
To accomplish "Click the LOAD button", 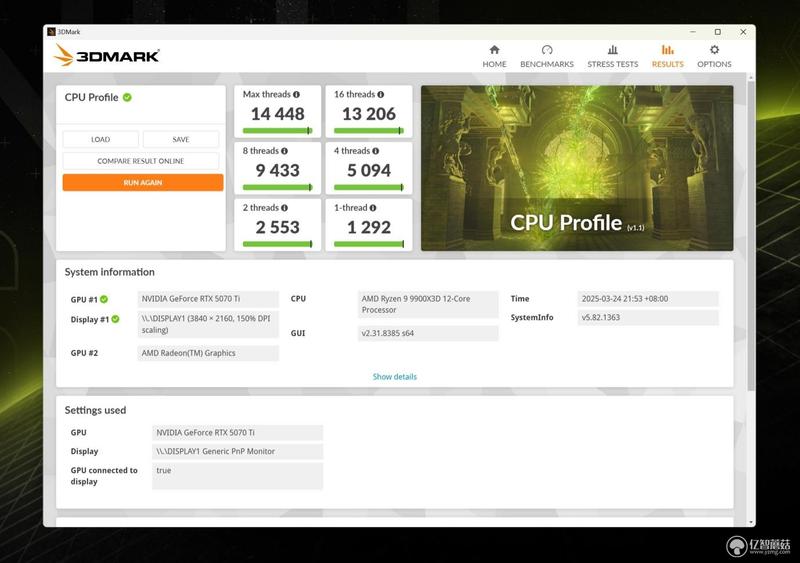I will pyautogui.click(x=101, y=139).
